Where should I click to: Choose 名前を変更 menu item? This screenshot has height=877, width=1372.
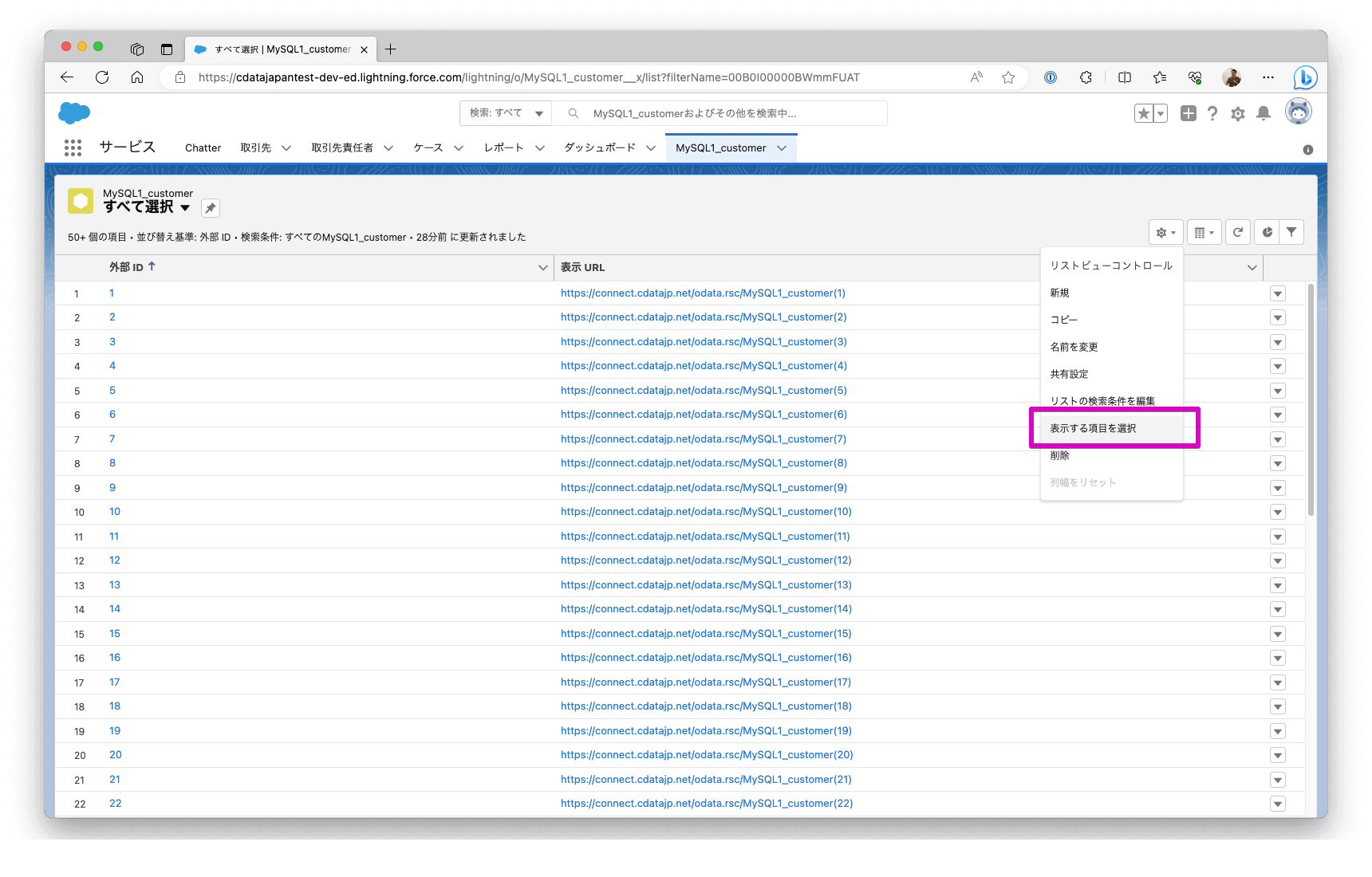click(x=1112, y=348)
